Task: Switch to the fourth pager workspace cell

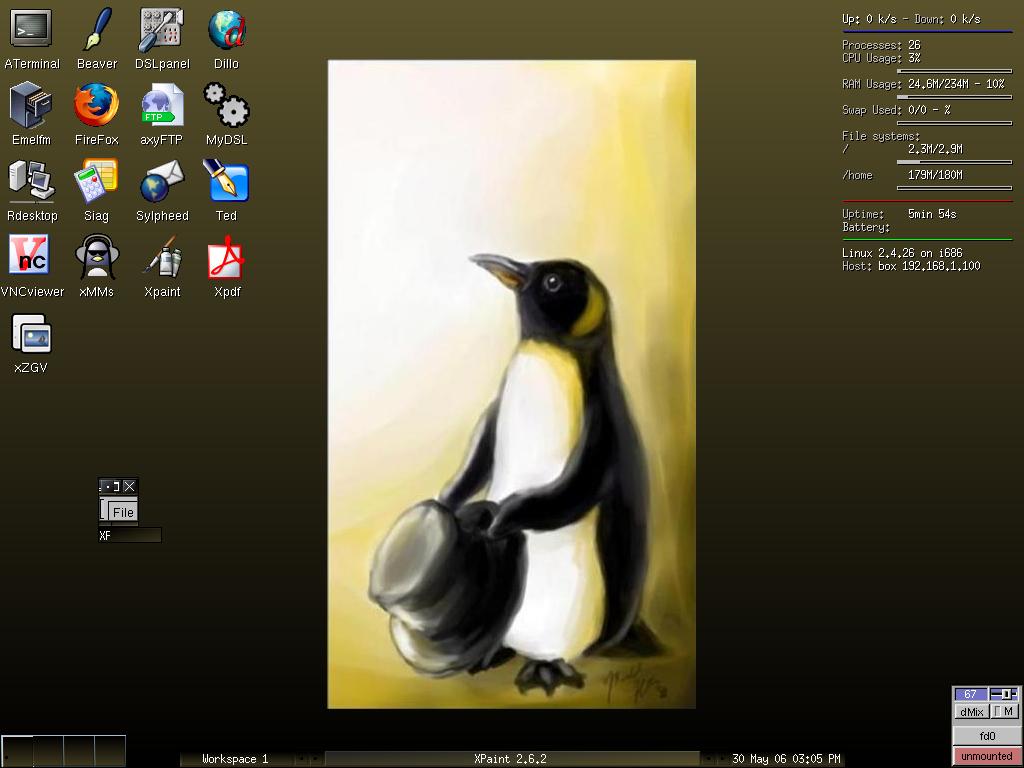Action: click(110, 750)
